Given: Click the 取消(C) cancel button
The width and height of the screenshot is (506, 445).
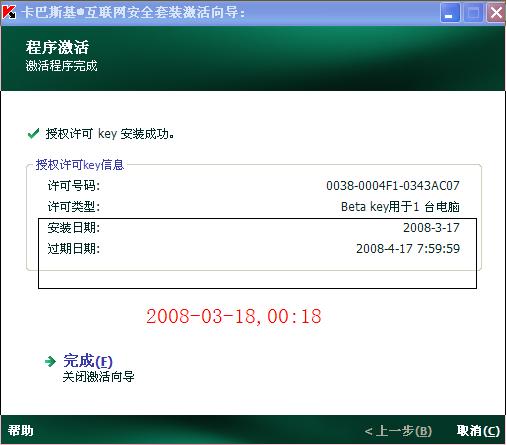Looking at the screenshot, I should click(x=478, y=431).
